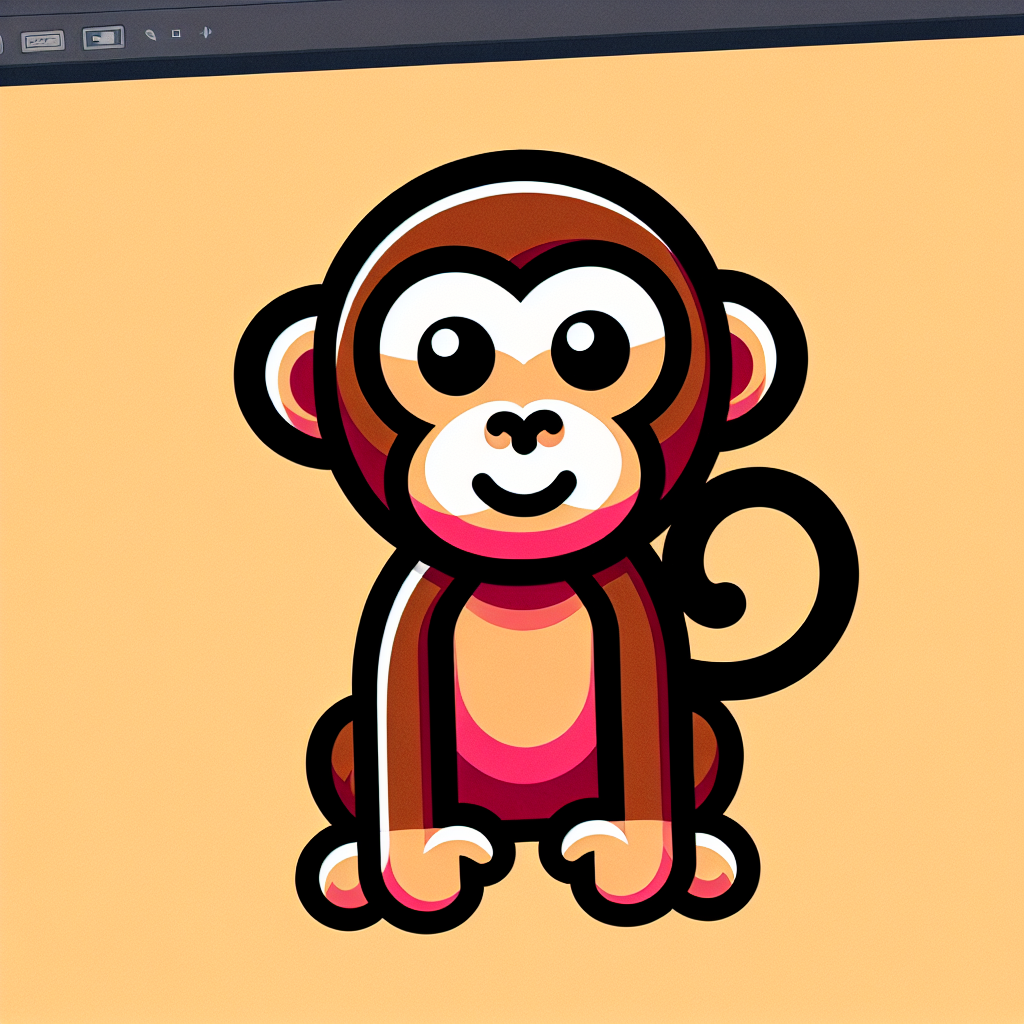The image size is (1024, 1024).
Task: Click the brown forehead of the monkey
Action: (x=520, y=225)
